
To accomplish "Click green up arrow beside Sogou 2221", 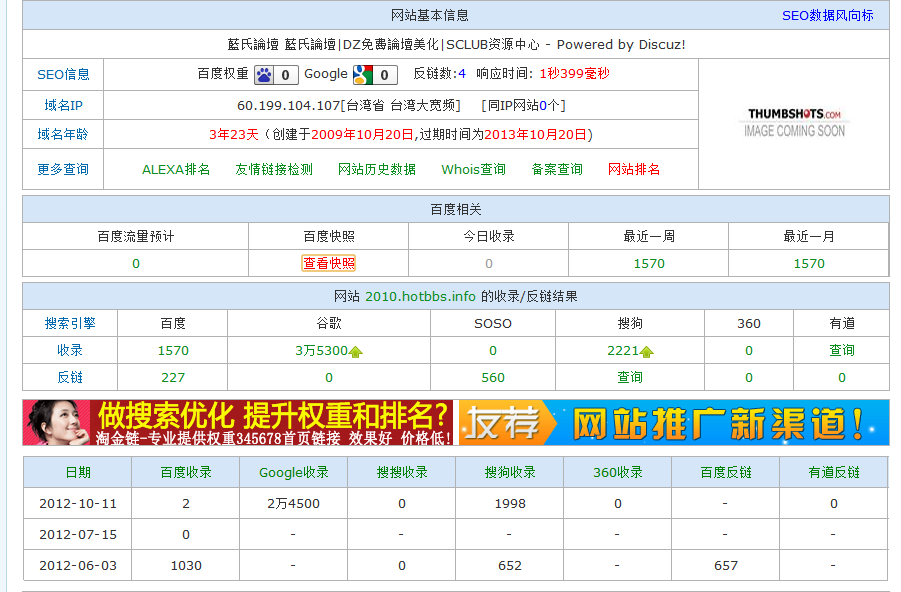I will click(x=647, y=352).
